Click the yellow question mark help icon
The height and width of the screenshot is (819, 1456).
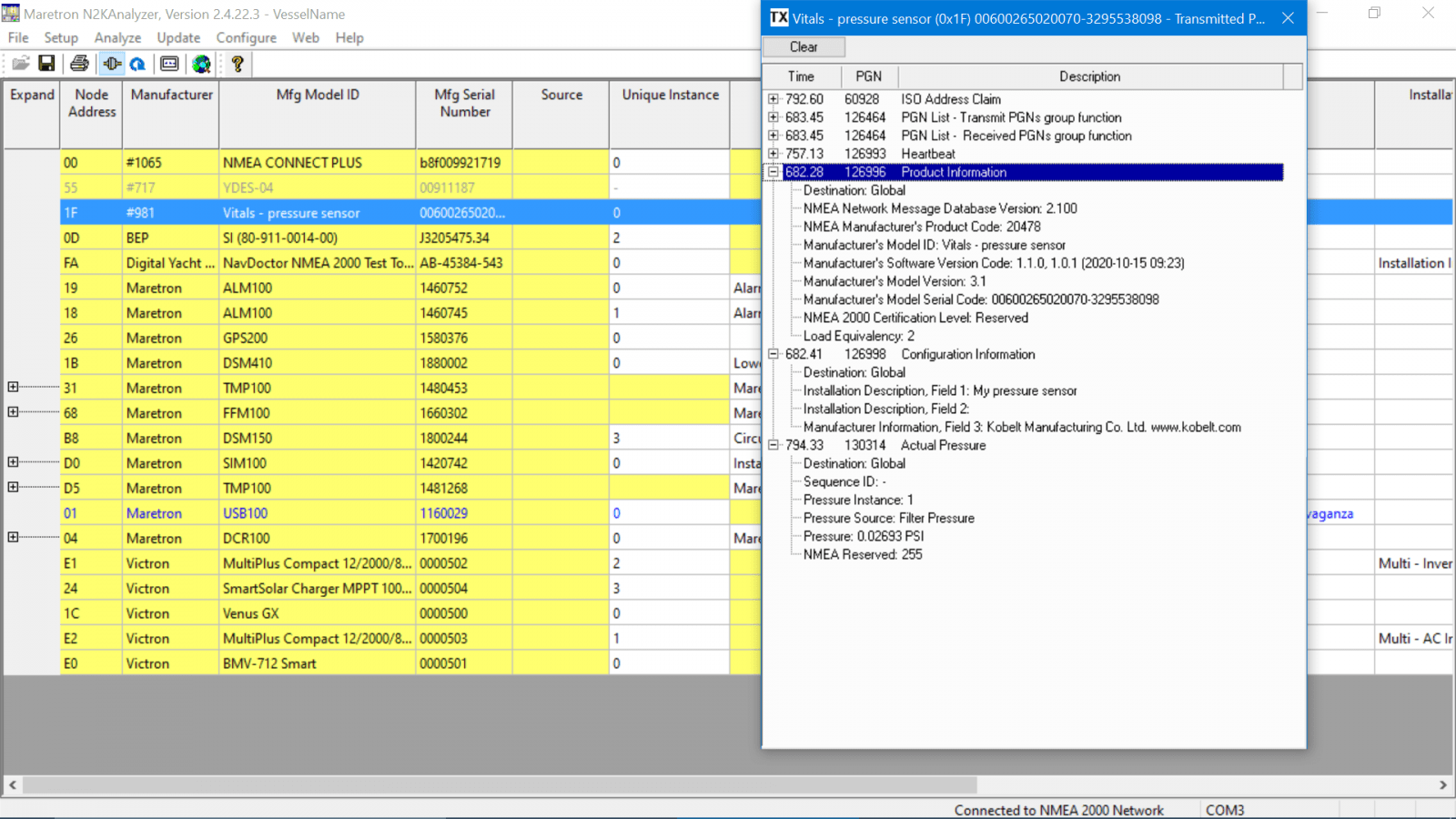(238, 64)
